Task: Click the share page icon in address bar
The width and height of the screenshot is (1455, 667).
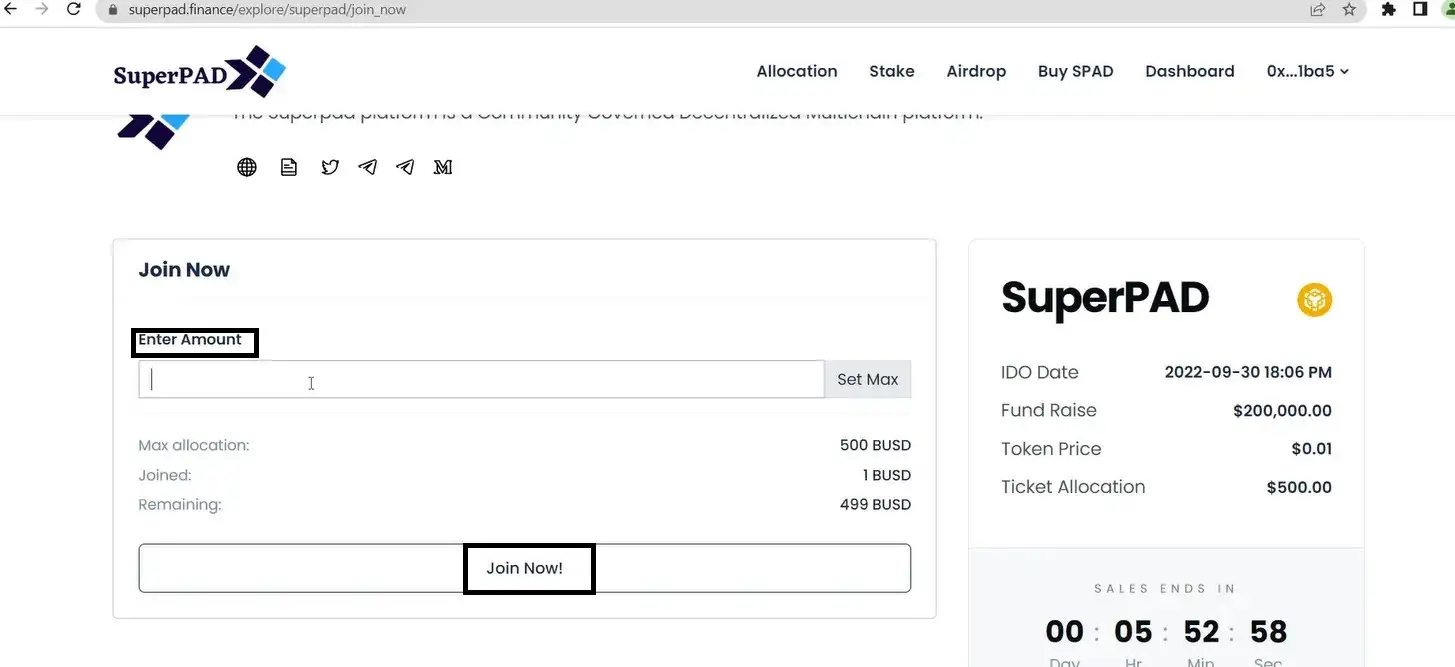Action: pos(1317,10)
